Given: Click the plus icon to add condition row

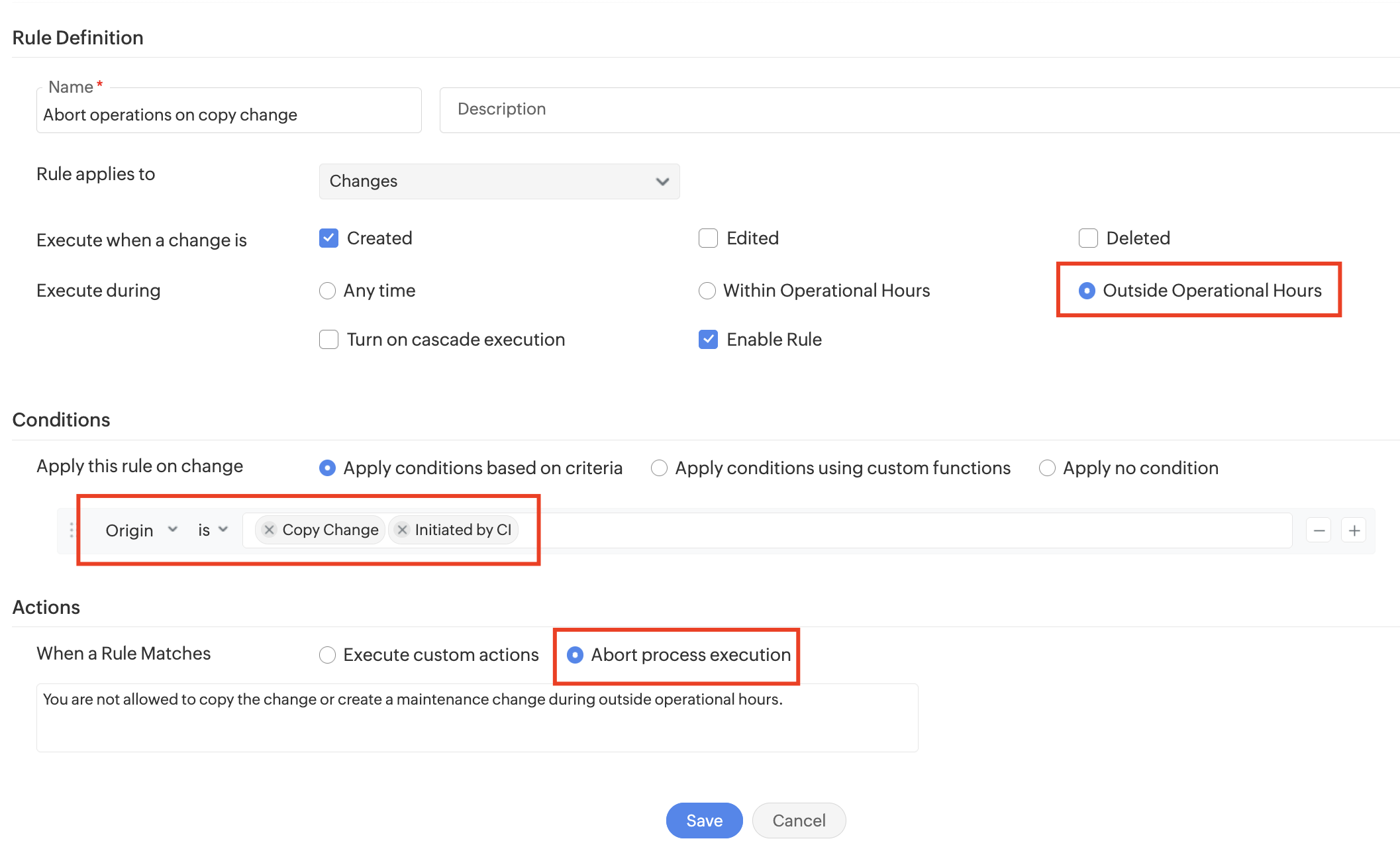Looking at the screenshot, I should tap(1354, 530).
